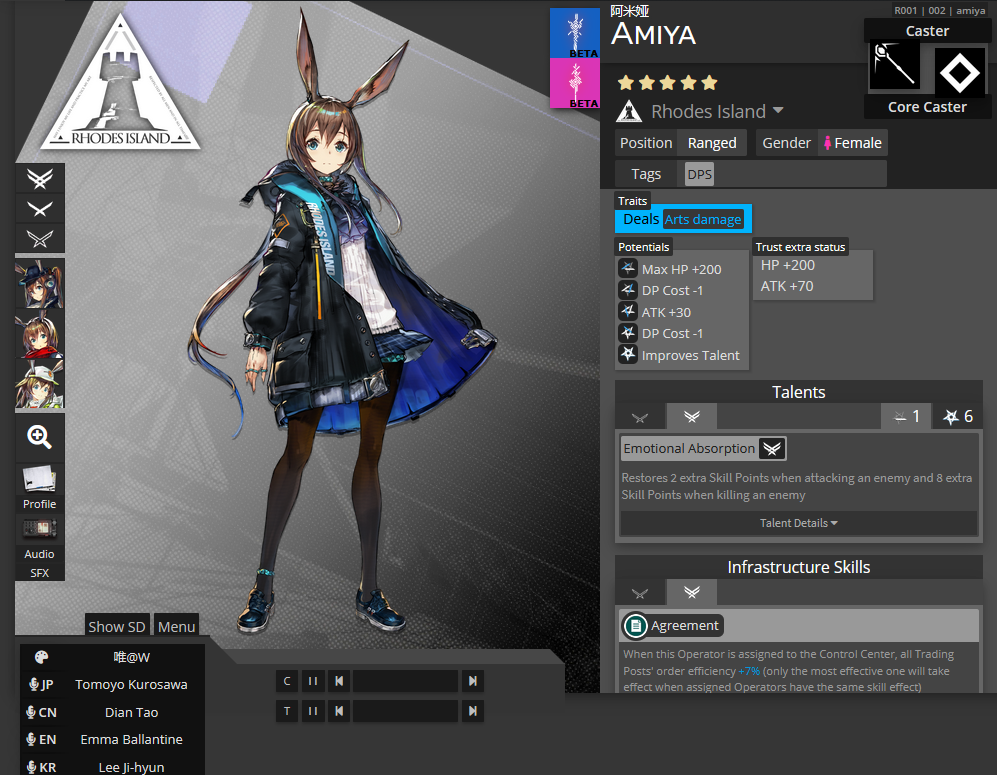Go to previous in T animation row
Screen dimensions: 997x775
(x=339, y=711)
